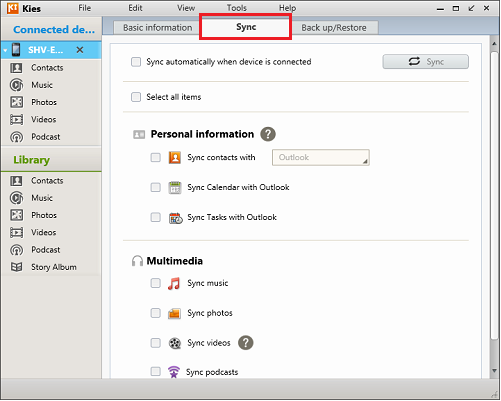Click the scrollbar up arrow

[494, 44]
